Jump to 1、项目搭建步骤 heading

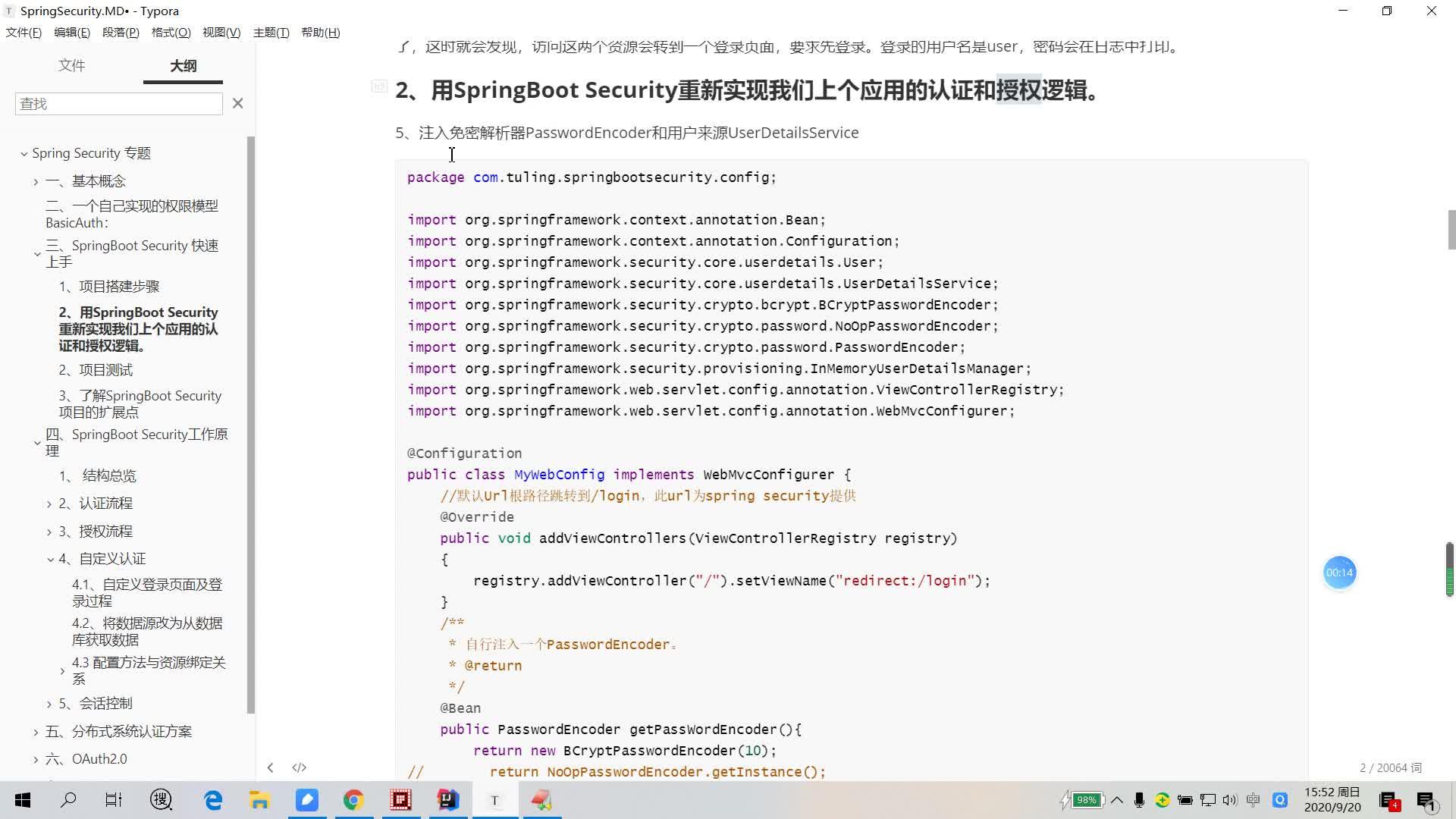tap(109, 287)
